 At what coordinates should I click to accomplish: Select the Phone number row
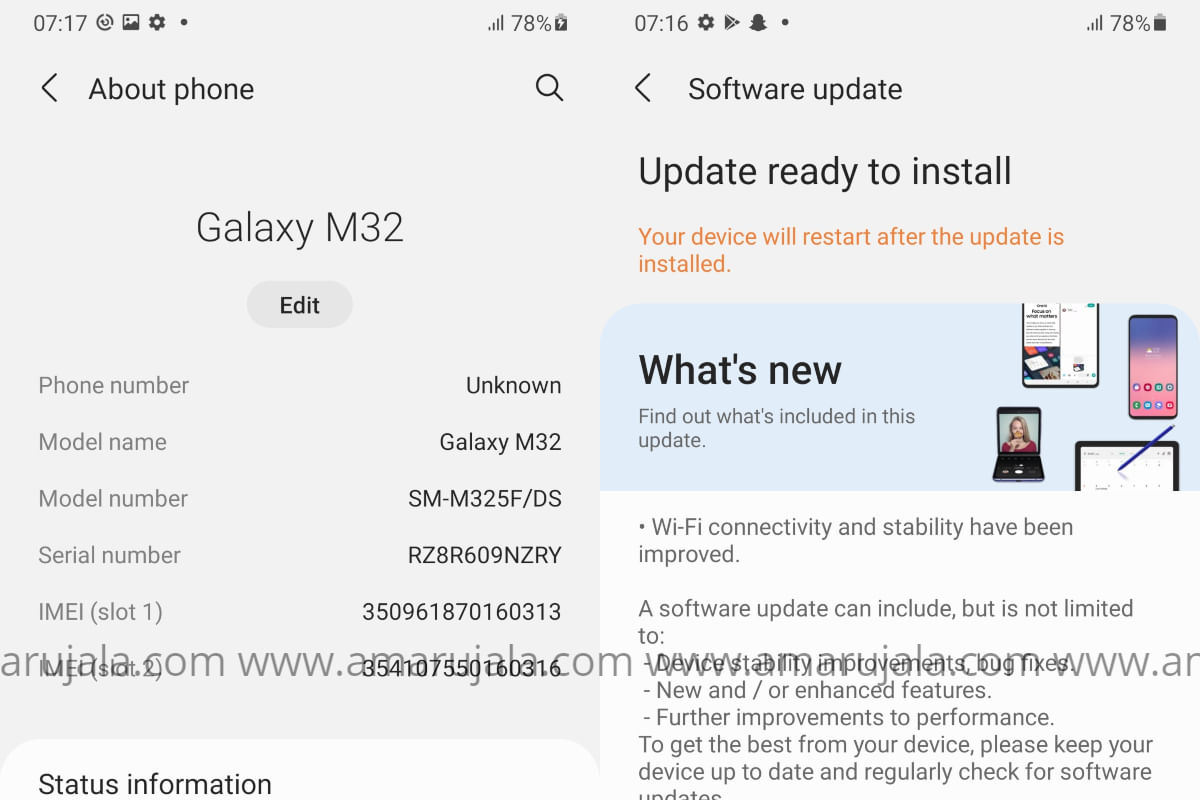[x=300, y=385]
